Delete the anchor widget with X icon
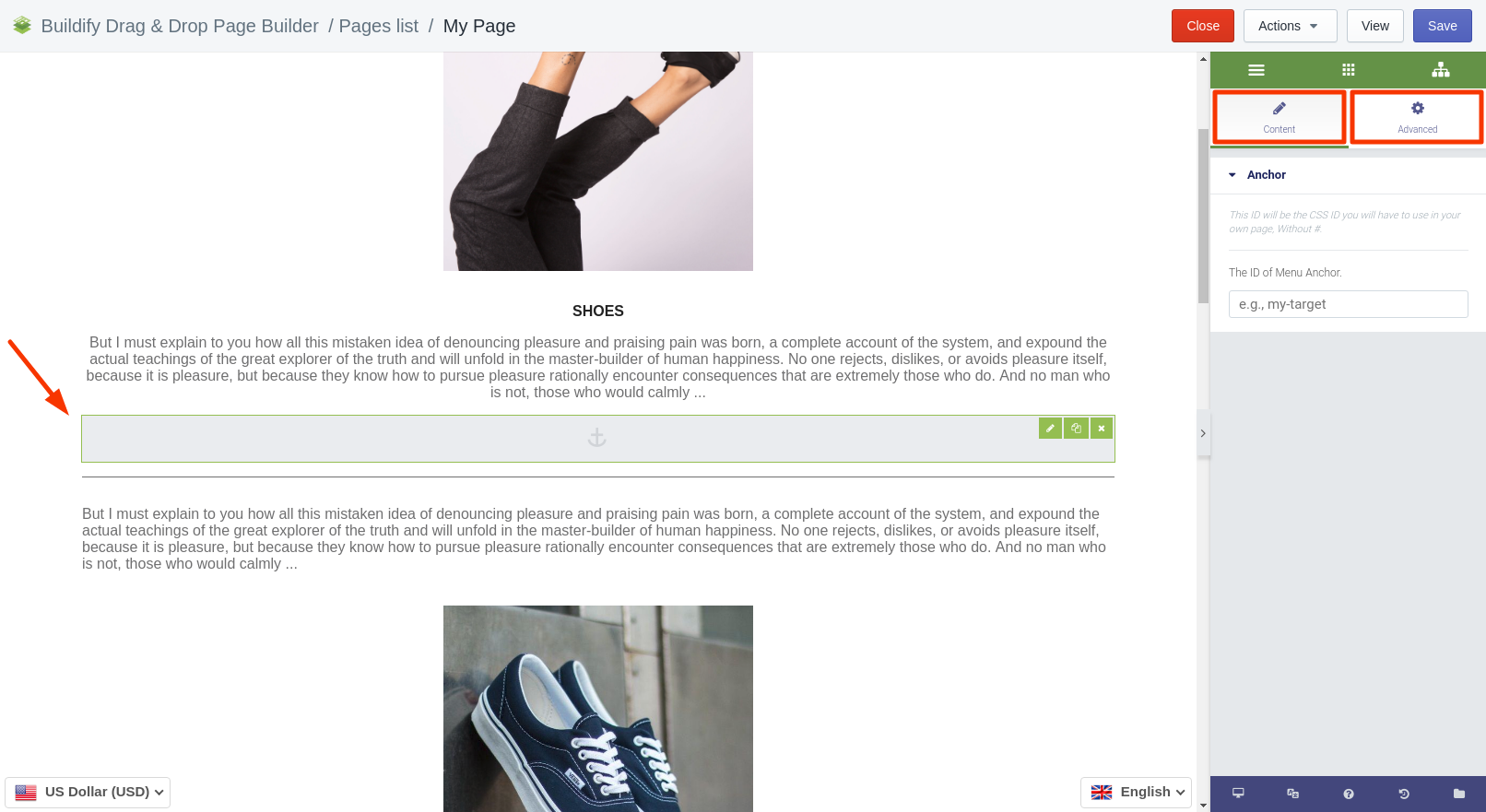The image size is (1486, 812). click(1102, 428)
